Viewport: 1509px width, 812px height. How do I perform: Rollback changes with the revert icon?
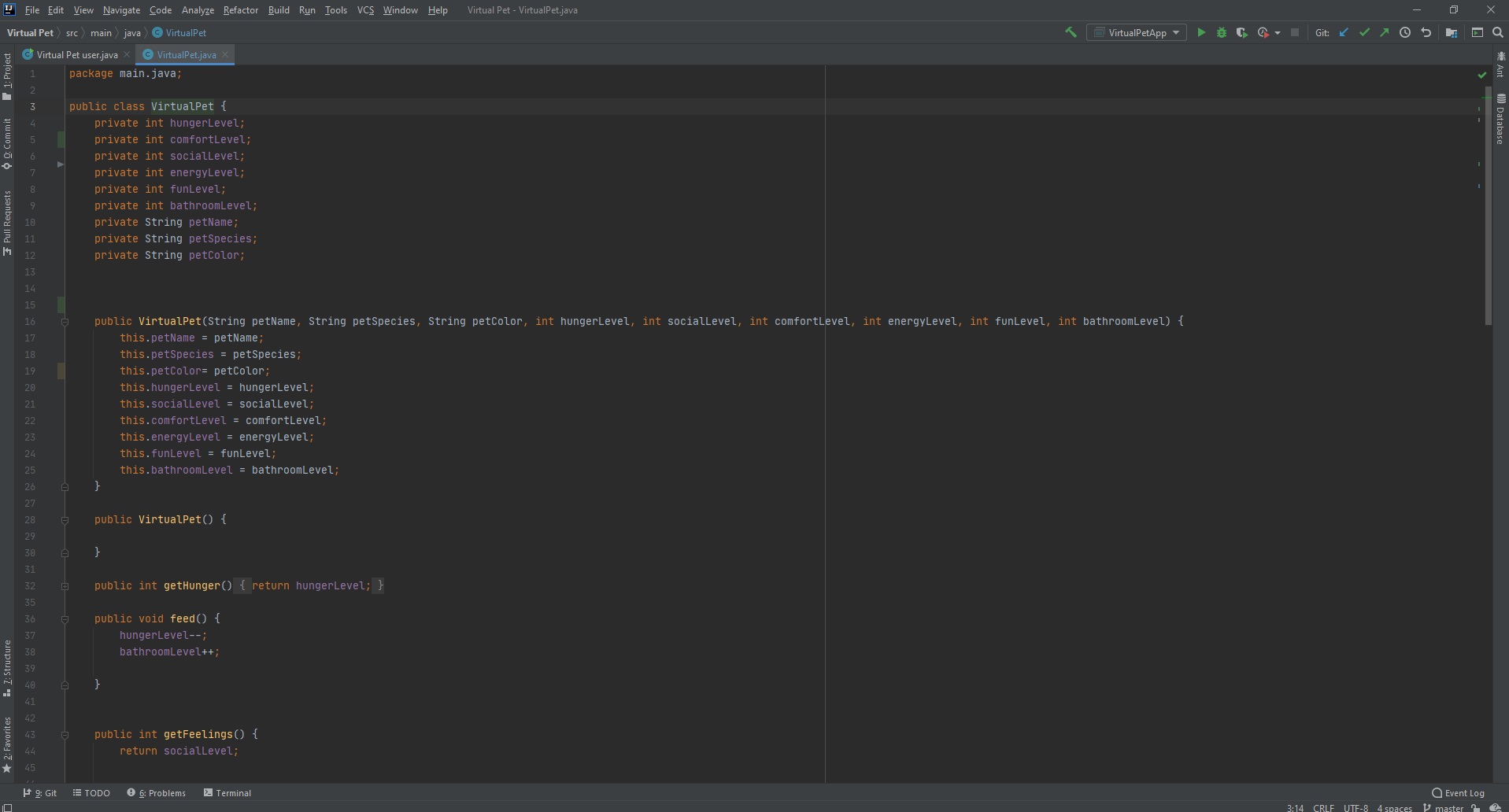pyautogui.click(x=1426, y=32)
